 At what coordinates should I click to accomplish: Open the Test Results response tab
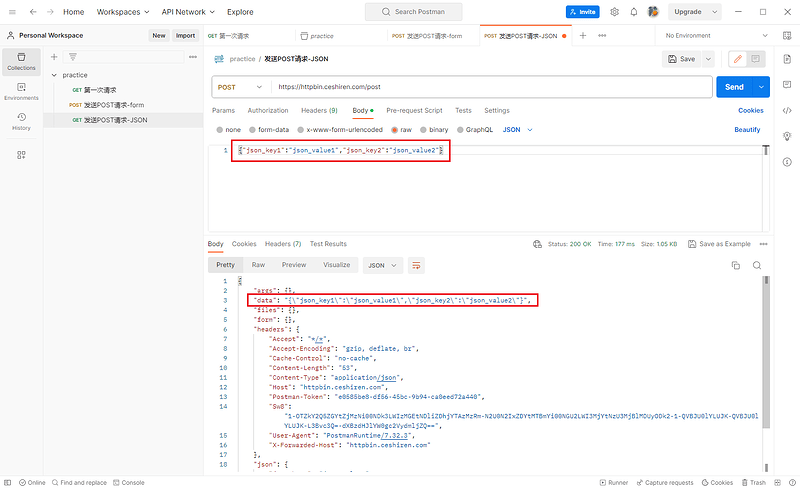point(328,244)
